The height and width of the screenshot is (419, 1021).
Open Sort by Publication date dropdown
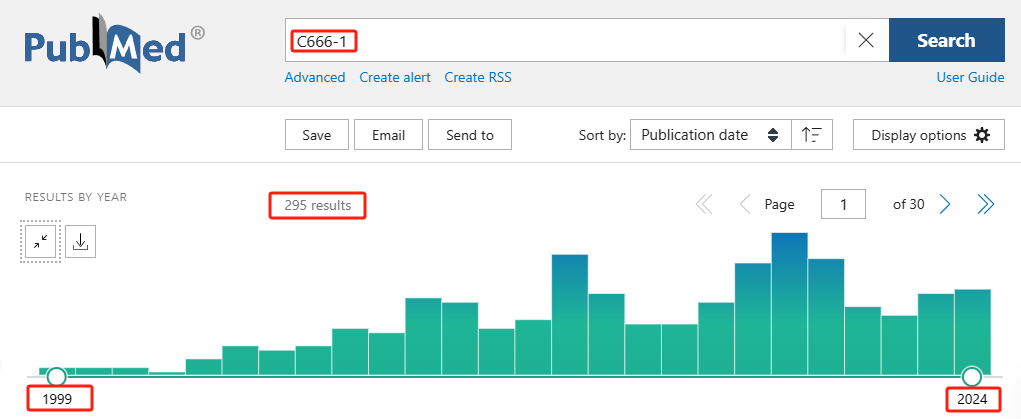pos(710,135)
